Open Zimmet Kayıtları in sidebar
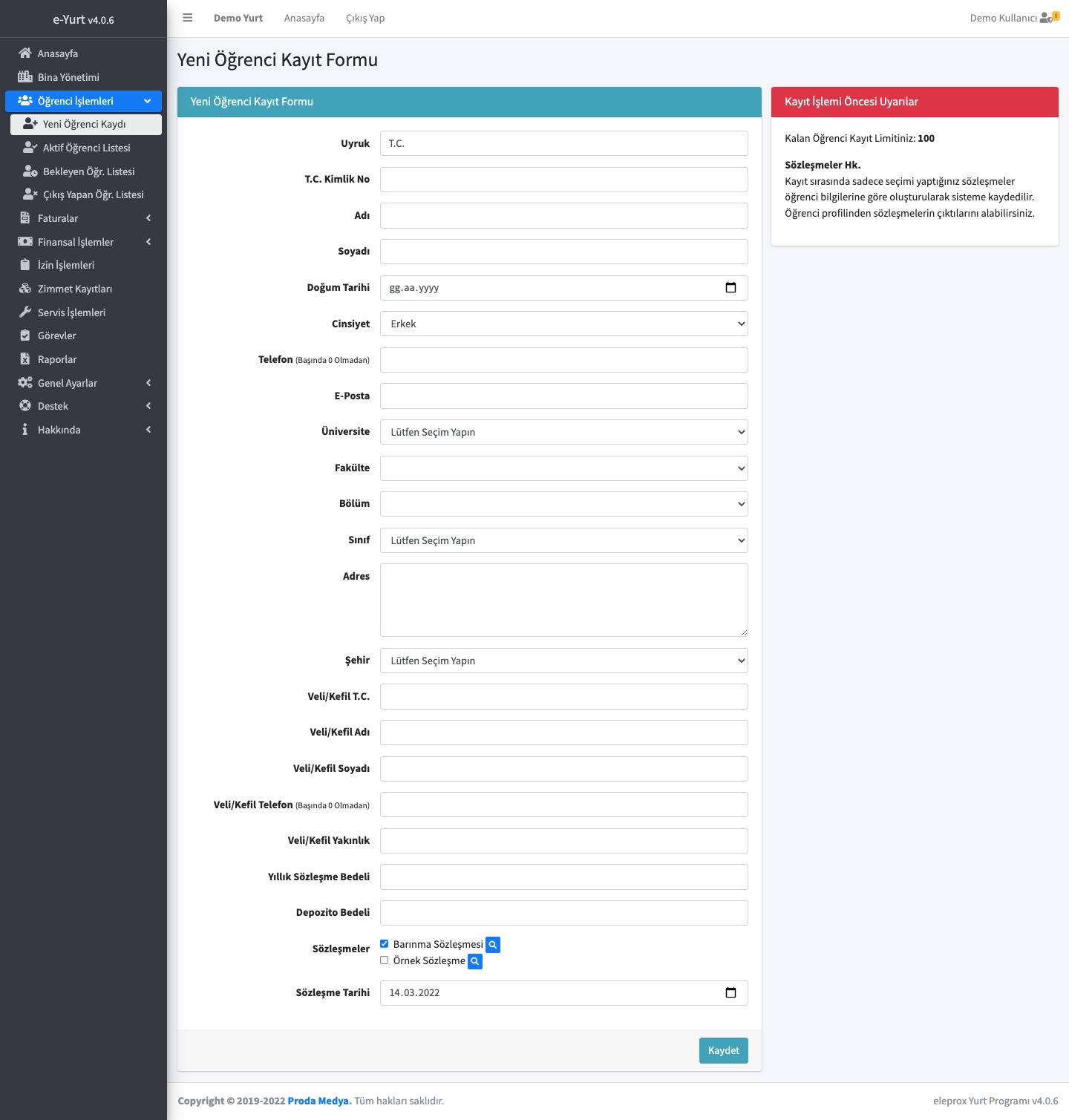The width and height of the screenshot is (1069, 1120). (x=74, y=289)
